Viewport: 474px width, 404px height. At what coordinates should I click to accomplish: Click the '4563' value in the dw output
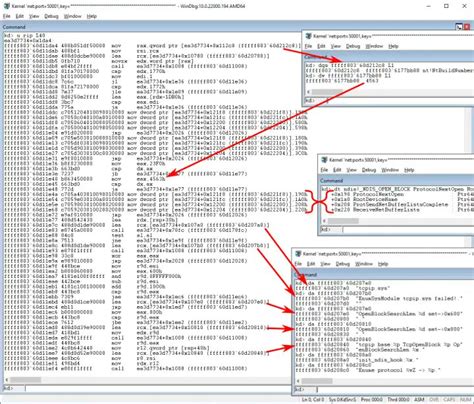click(372, 81)
